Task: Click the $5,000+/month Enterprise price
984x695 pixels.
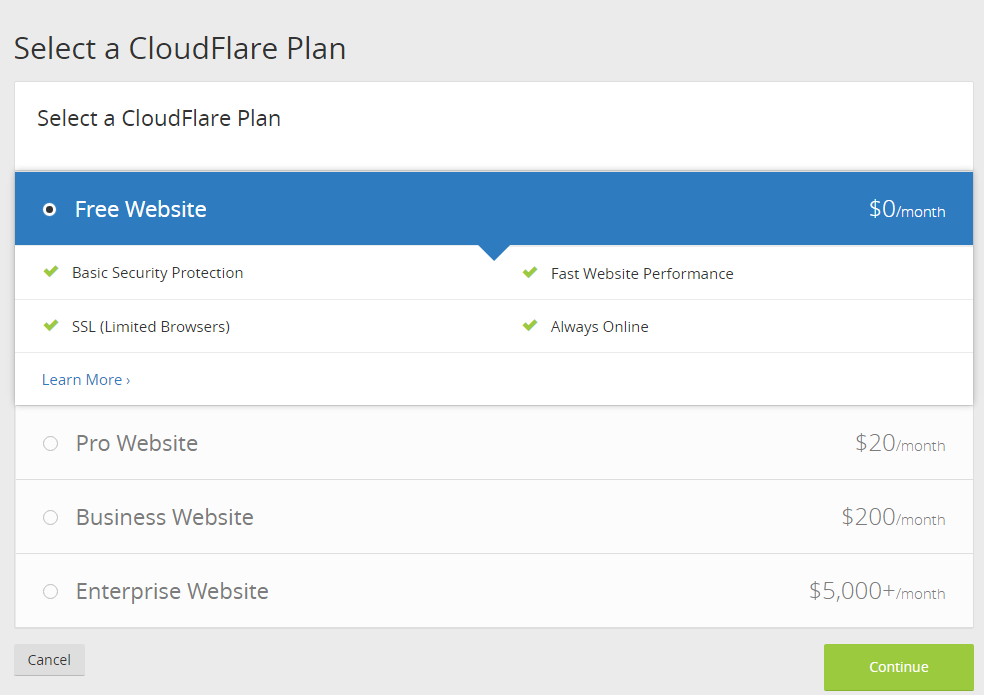Action: (876, 592)
